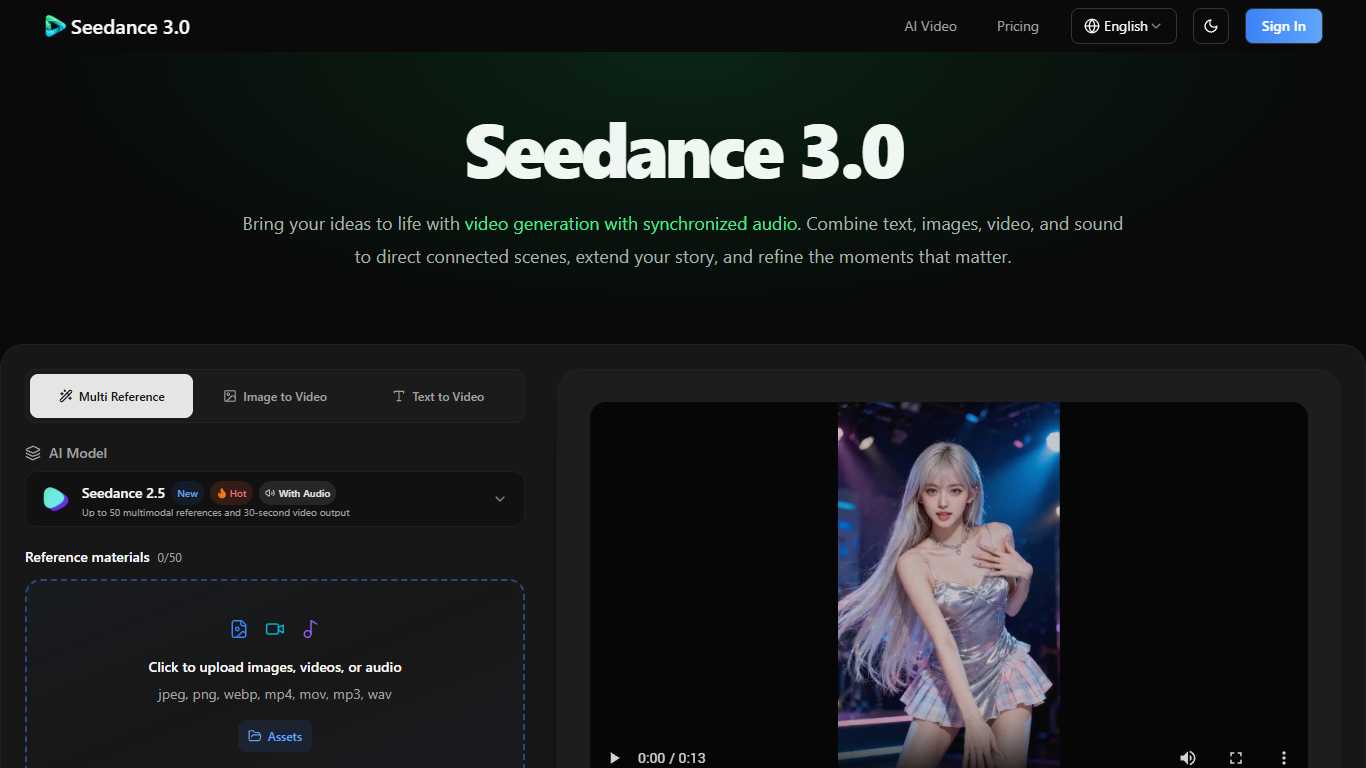Click the AI Model layers icon
Image resolution: width=1366 pixels, height=768 pixels.
point(33,453)
